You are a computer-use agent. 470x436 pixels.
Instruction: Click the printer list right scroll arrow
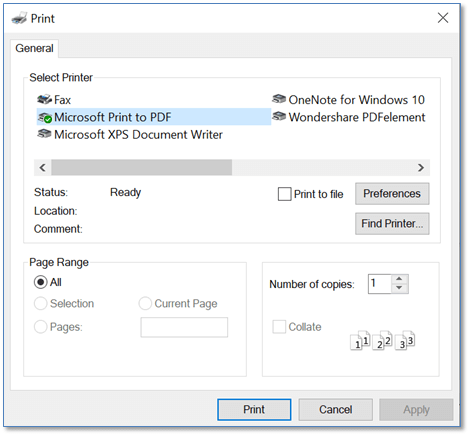pos(421,167)
